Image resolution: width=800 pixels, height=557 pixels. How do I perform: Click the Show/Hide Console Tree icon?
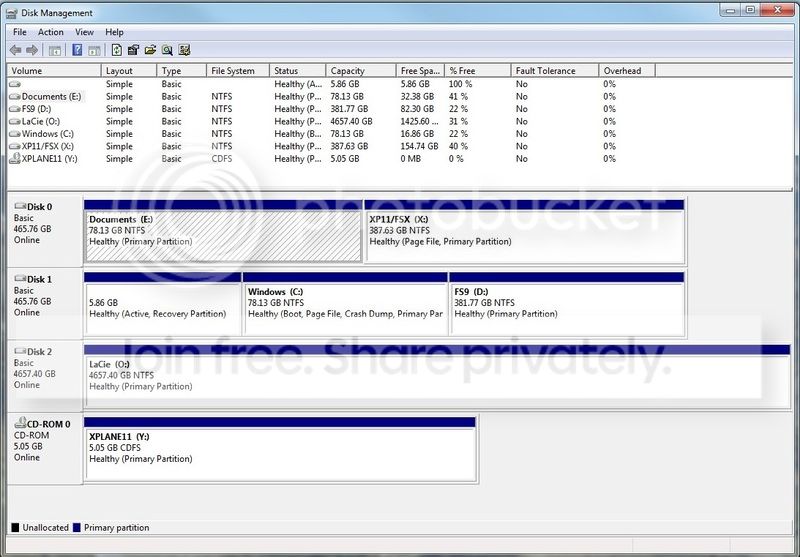tap(55, 50)
